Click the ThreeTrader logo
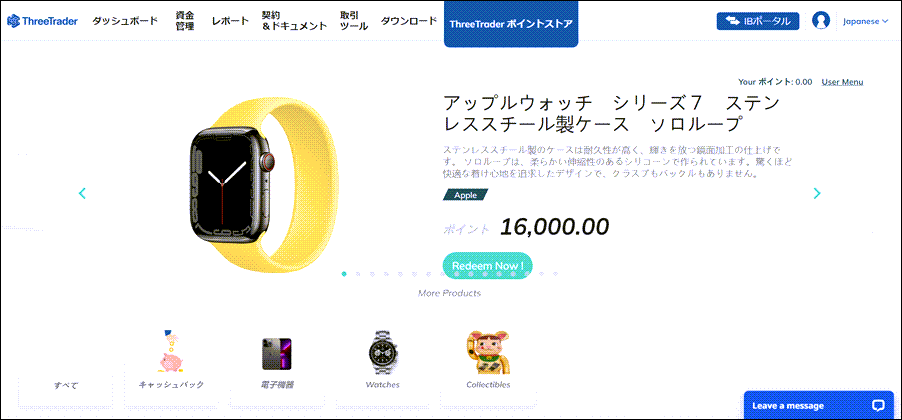 pyautogui.click(x=43, y=21)
